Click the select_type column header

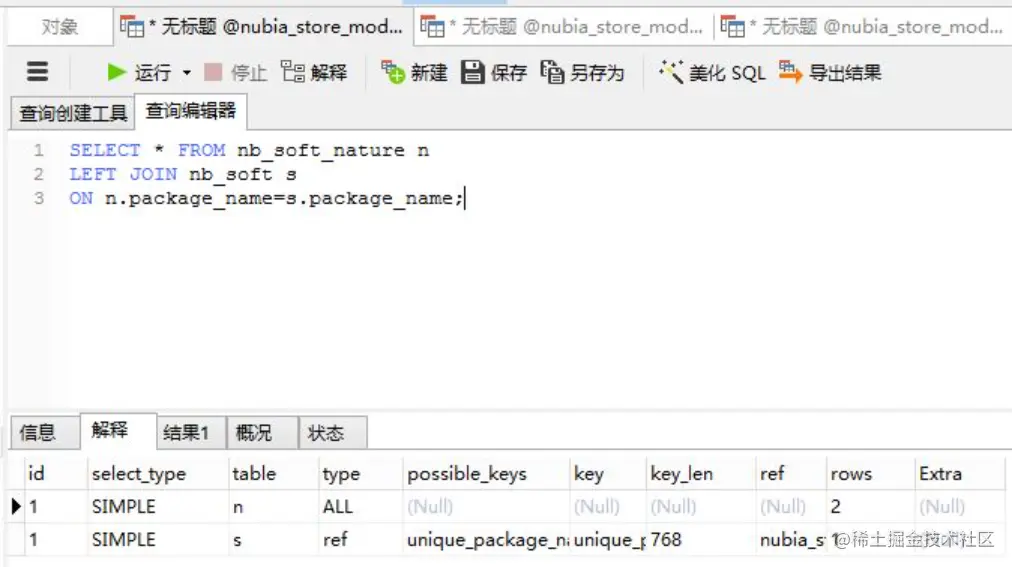[157, 474]
